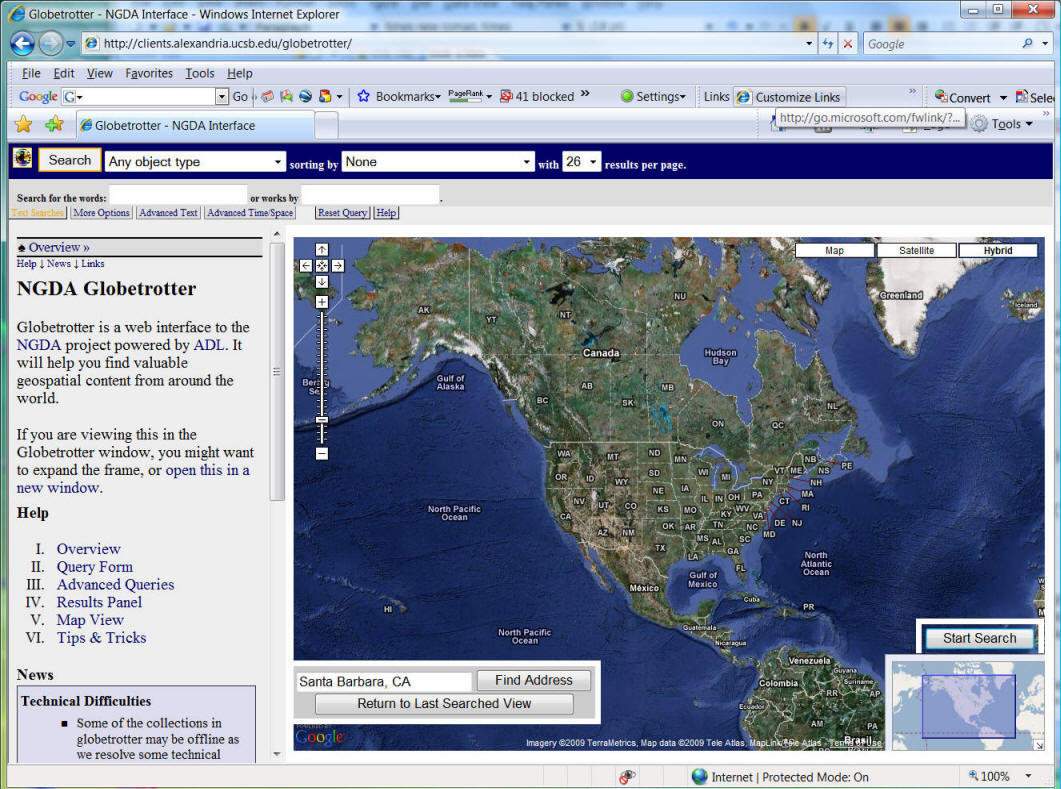Collapse the overview map corner arrow

pyautogui.click(x=1039, y=745)
